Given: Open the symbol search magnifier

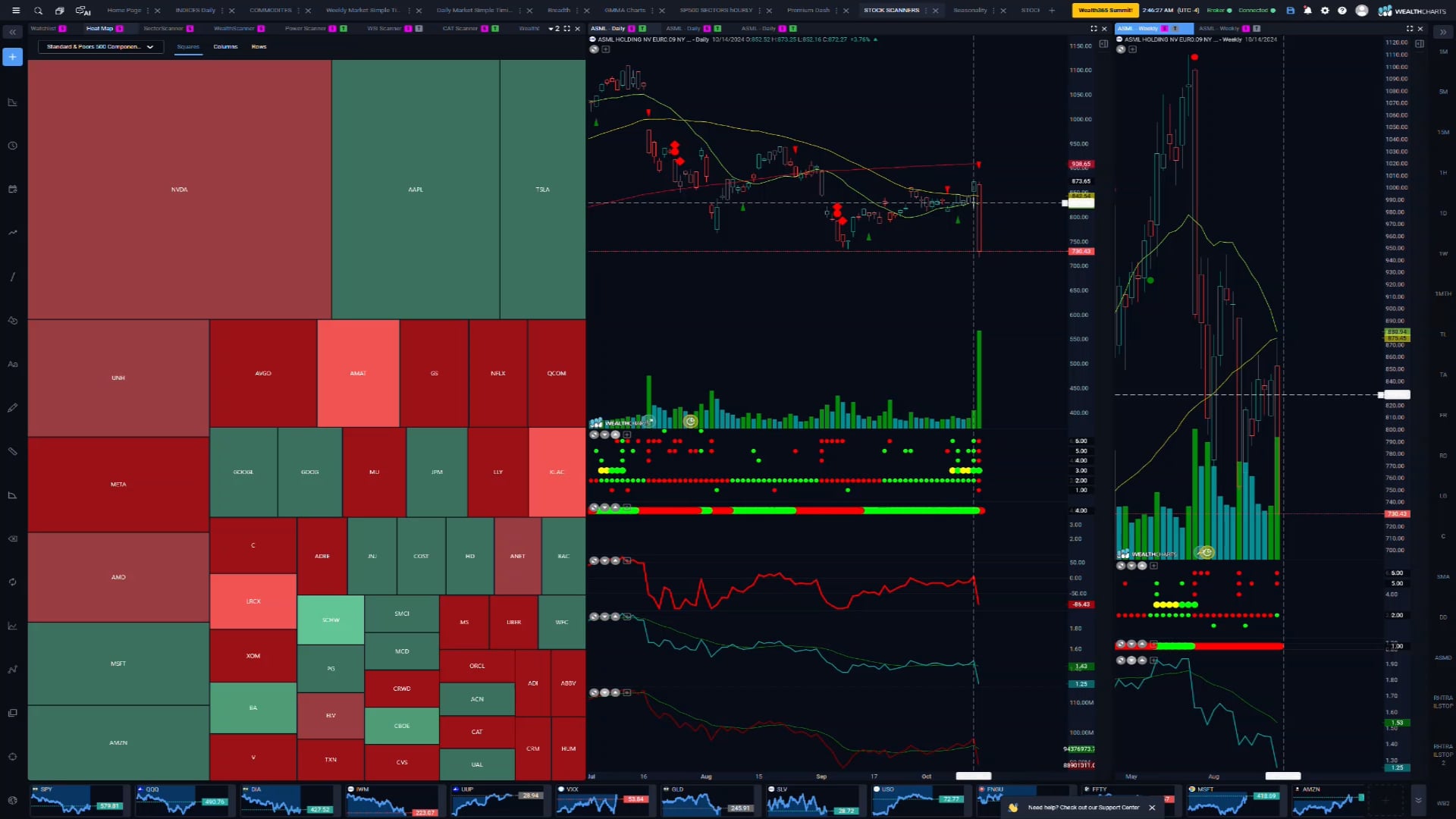Looking at the screenshot, I should coord(38,11).
